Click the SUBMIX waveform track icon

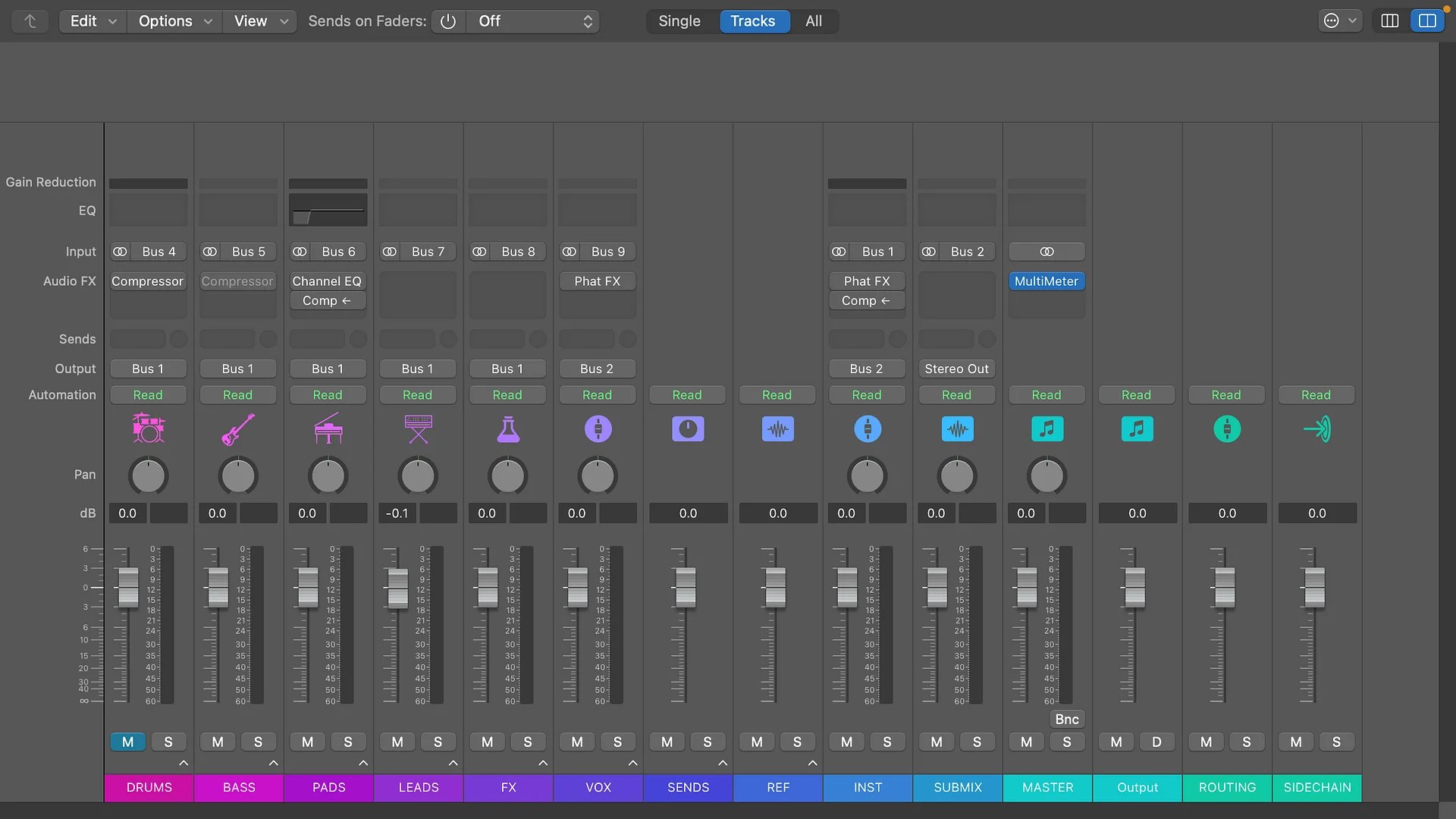(957, 429)
